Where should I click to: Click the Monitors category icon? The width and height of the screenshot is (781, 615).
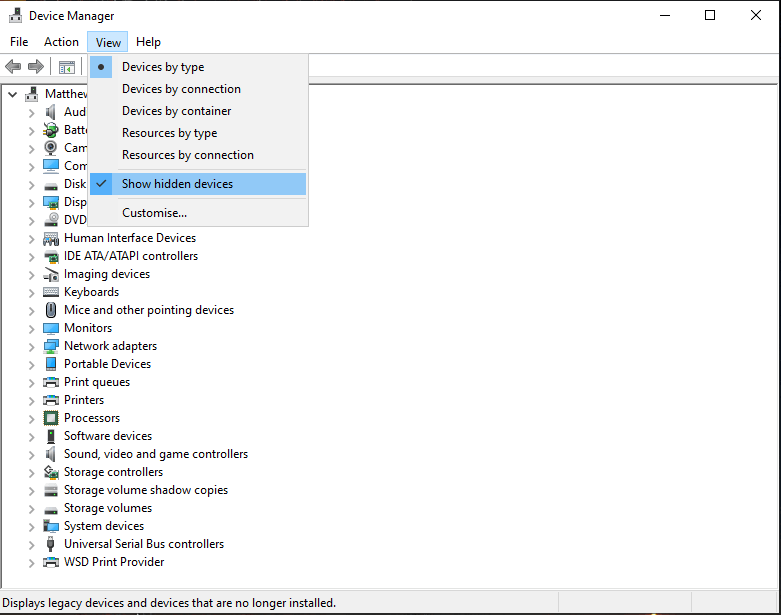tap(51, 328)
